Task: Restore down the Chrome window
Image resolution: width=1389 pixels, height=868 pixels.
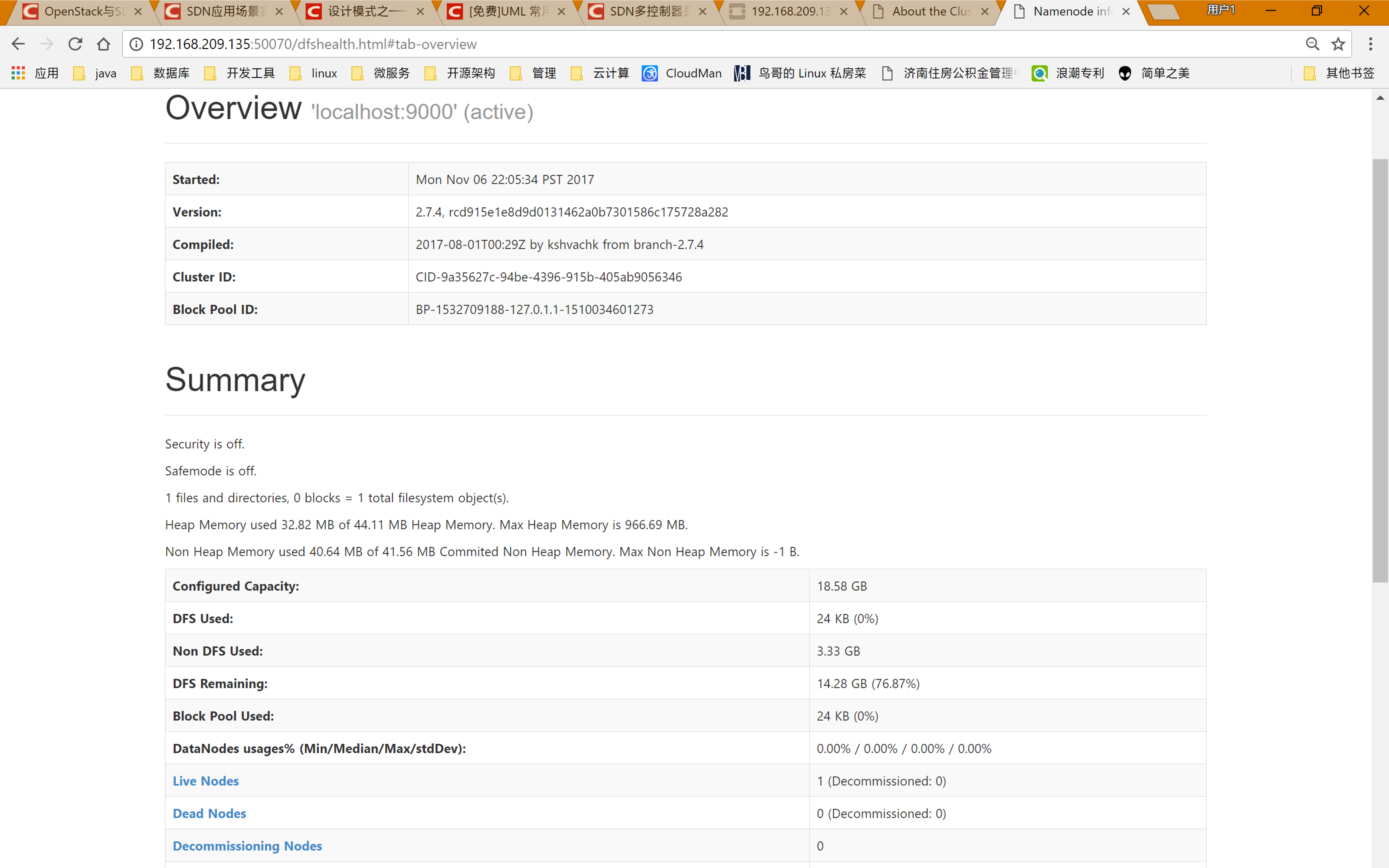Action: point(1317,10)
